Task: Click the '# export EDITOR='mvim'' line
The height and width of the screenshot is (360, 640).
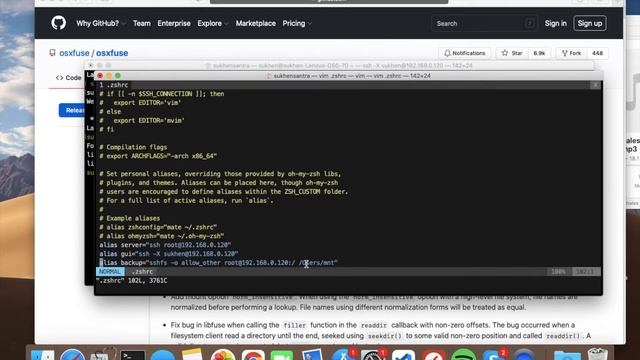Action: point(142,120)
